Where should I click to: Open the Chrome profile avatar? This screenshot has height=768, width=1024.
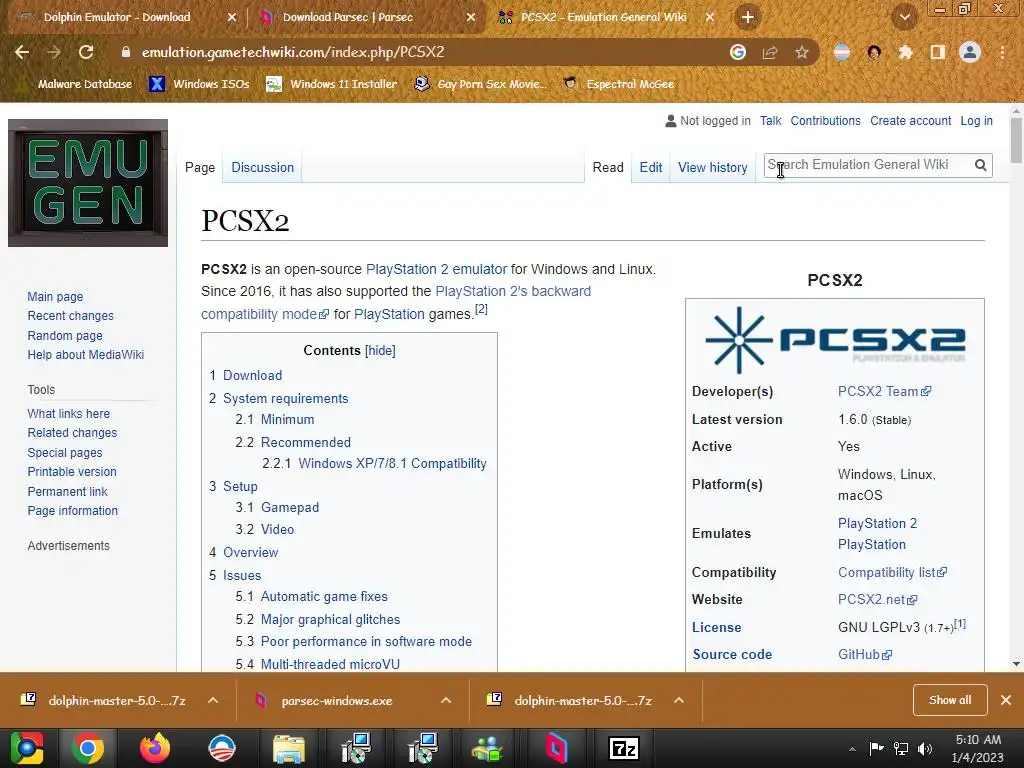970,52
